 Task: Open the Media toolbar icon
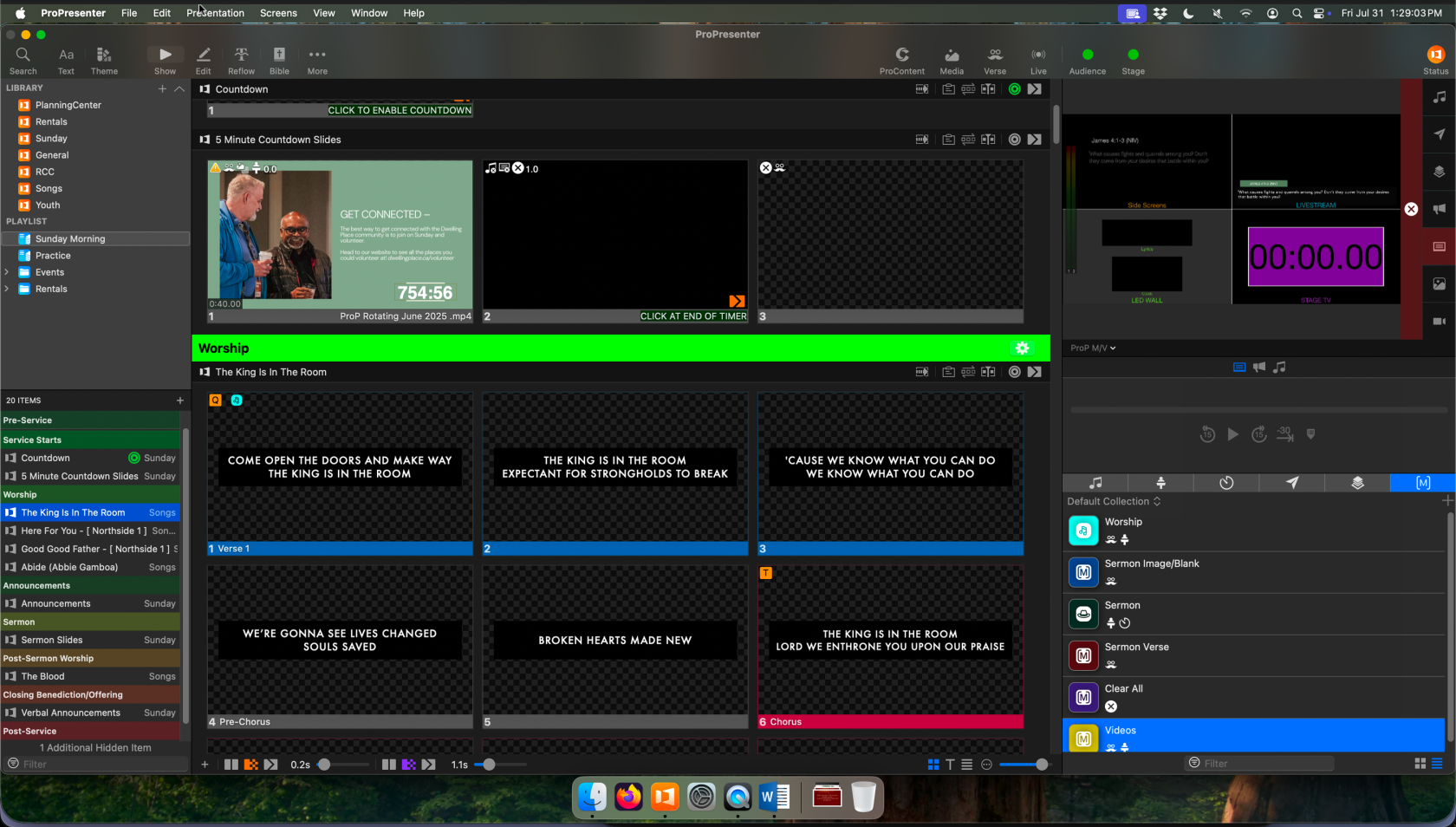(952, 60)
